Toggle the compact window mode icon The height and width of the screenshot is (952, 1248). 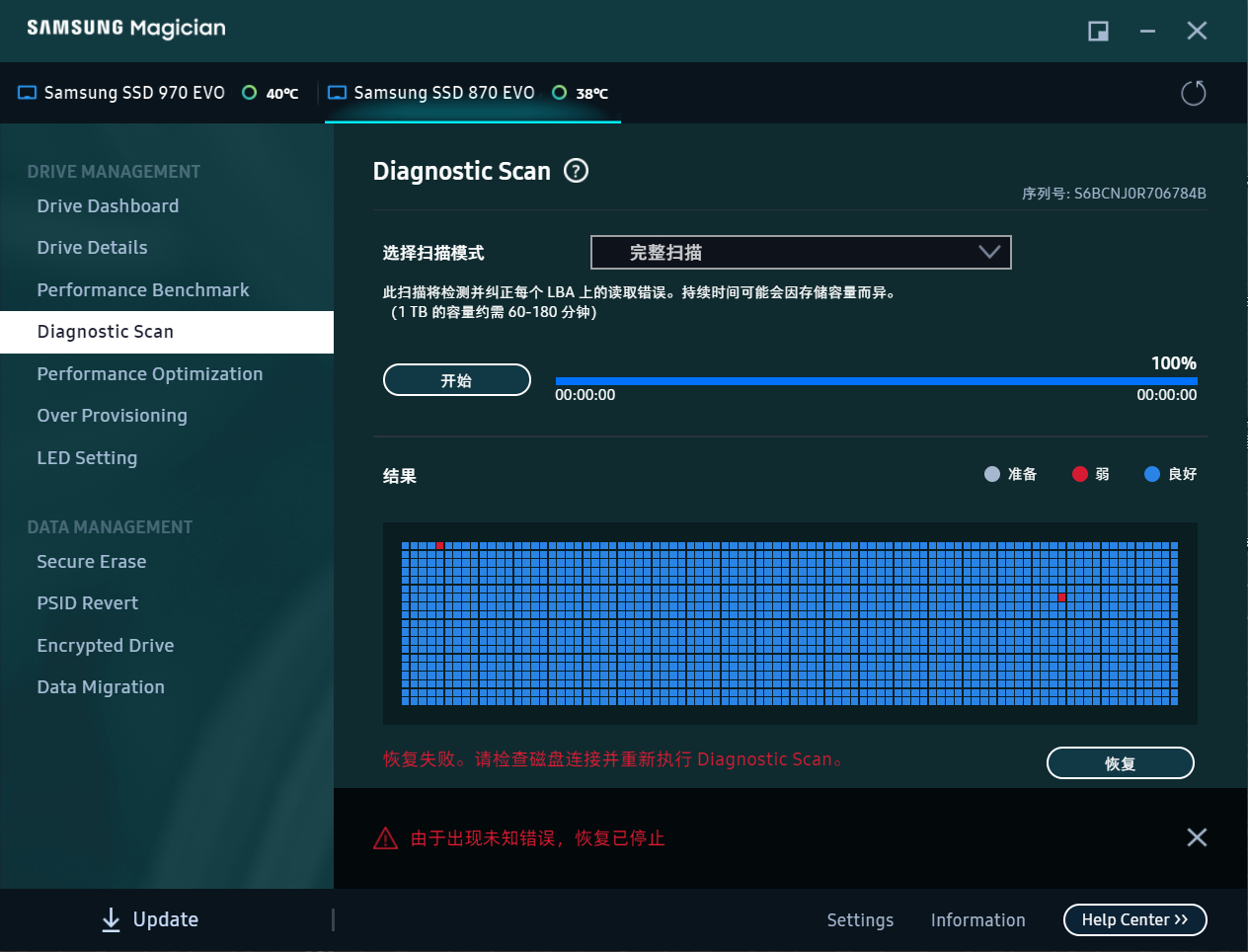tap(1098, 31)
